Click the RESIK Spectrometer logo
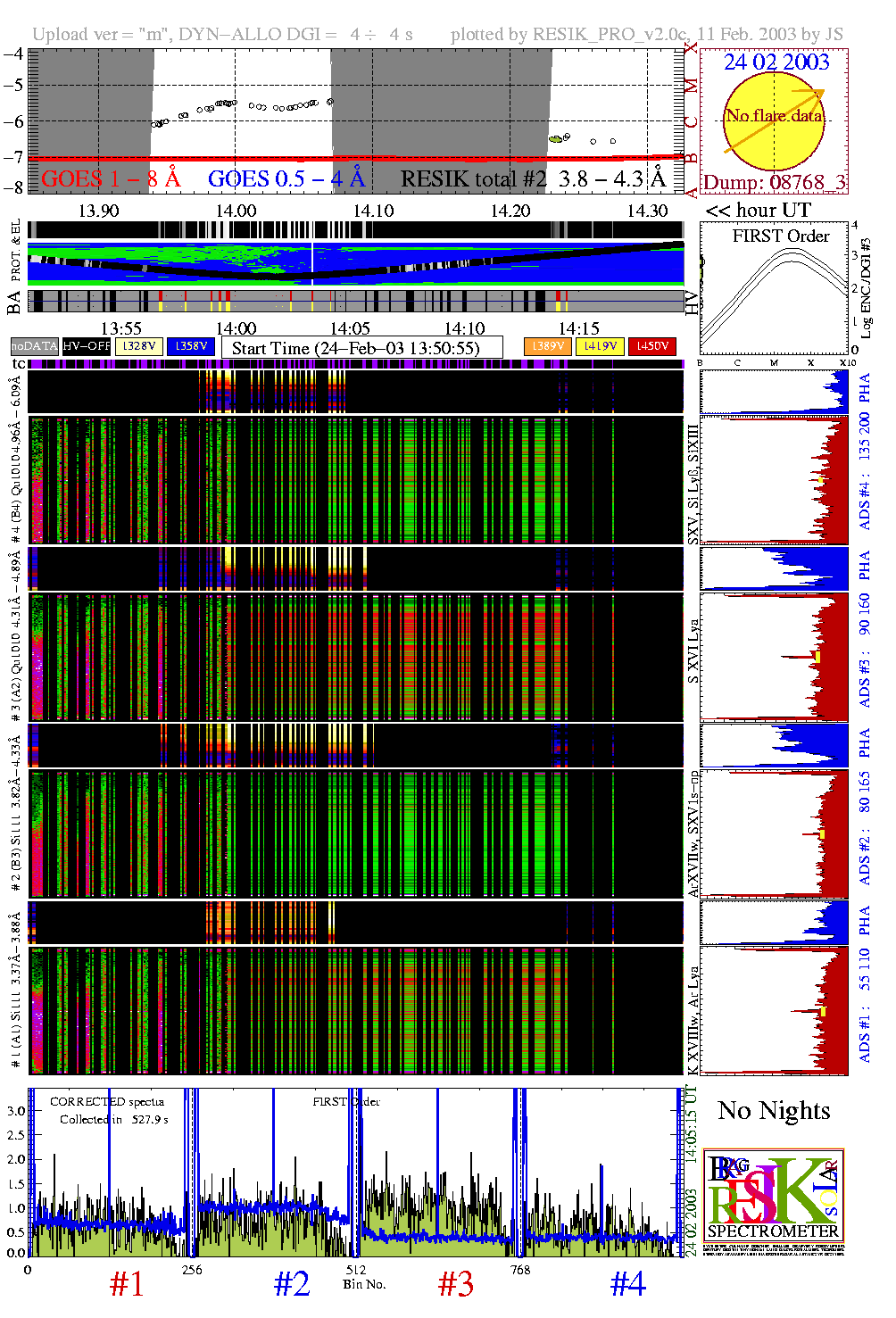This screenshot has height=1318, width=896. [773, 1202]
